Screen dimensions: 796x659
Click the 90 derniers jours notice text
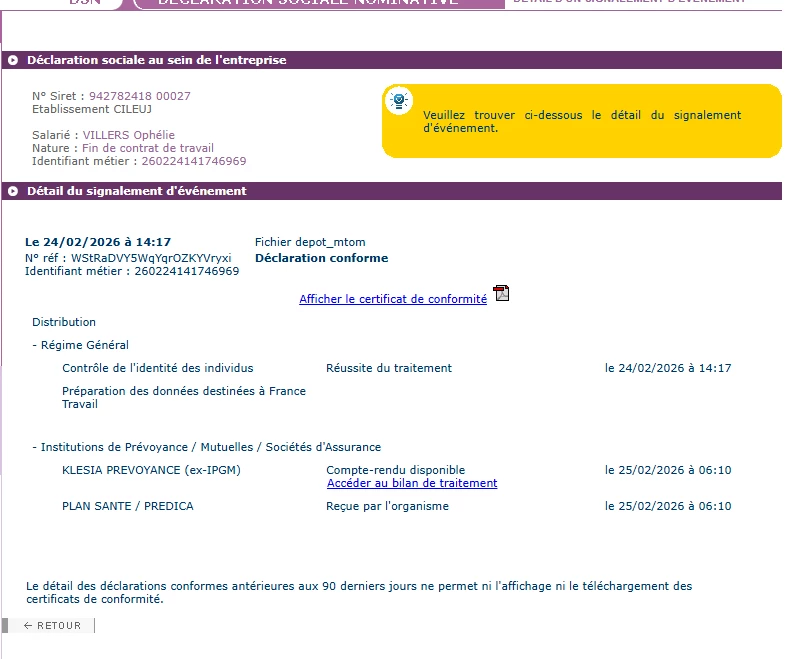[359, 592]
